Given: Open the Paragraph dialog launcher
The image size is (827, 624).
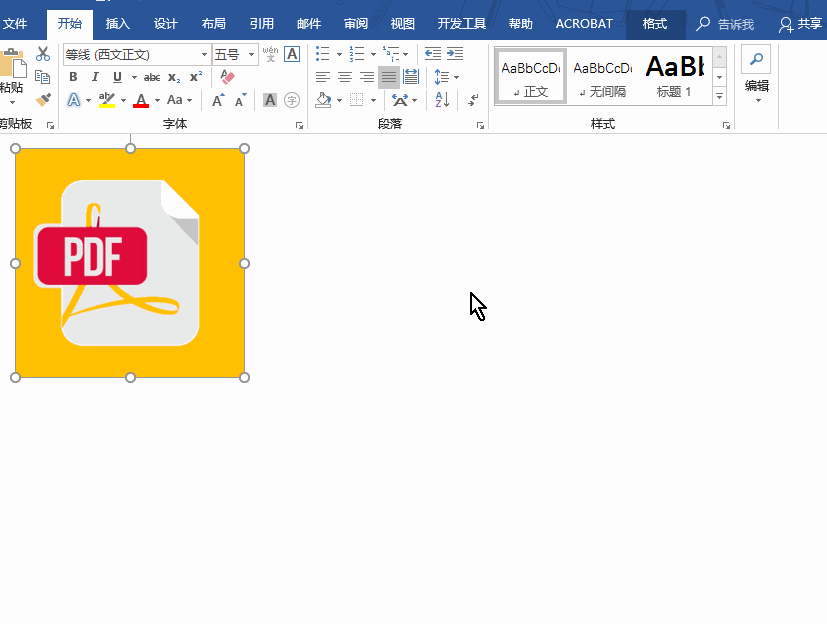Looking at the screenshot, I should click(480, 126).
